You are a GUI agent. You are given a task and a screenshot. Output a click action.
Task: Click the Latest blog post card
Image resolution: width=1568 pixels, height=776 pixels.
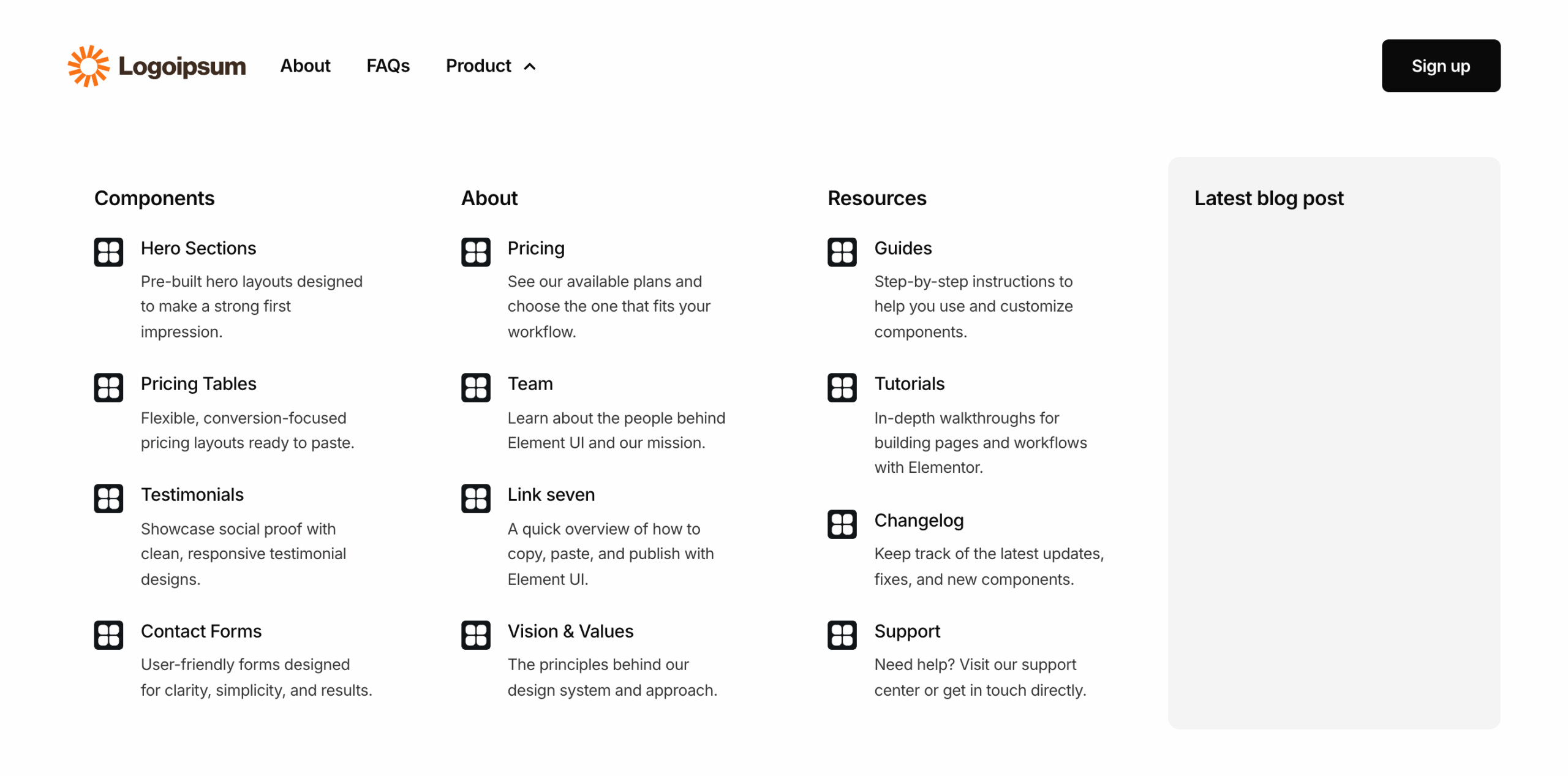pyautogui.click(x=1333, y=442)
